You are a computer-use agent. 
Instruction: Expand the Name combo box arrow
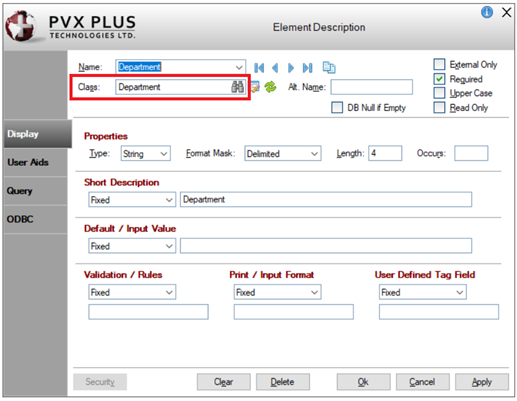point(239,67)
